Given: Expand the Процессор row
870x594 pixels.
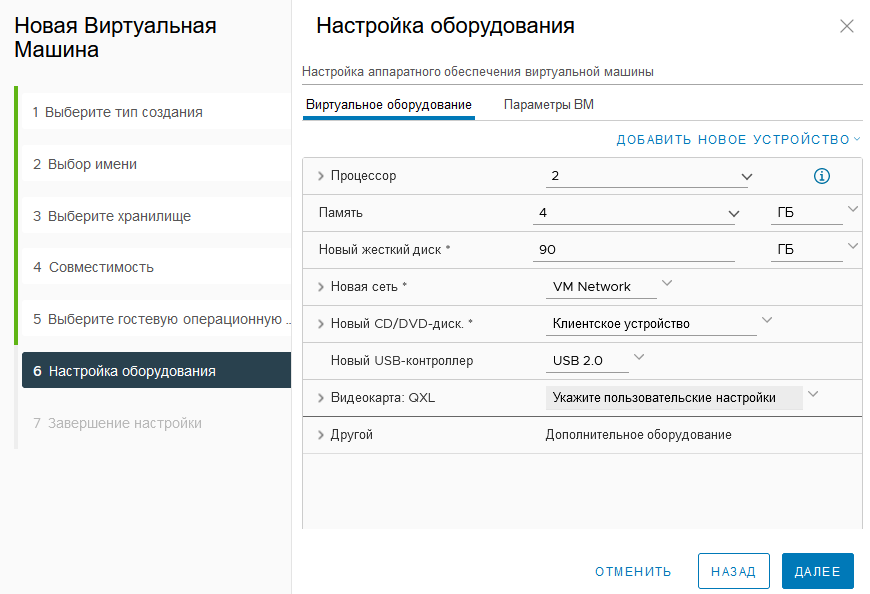Looking at the screenshot, I should (x=321, y=176).
